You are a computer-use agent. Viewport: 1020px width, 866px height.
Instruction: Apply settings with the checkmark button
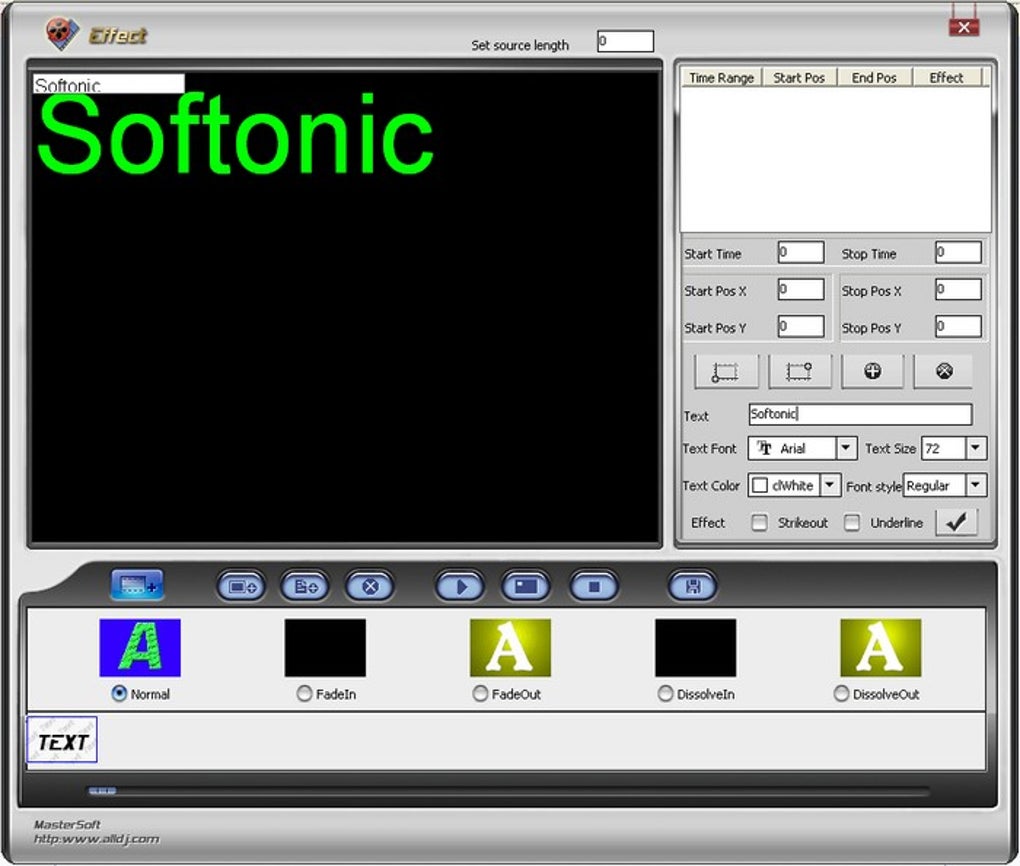click(x=956, y=522)
